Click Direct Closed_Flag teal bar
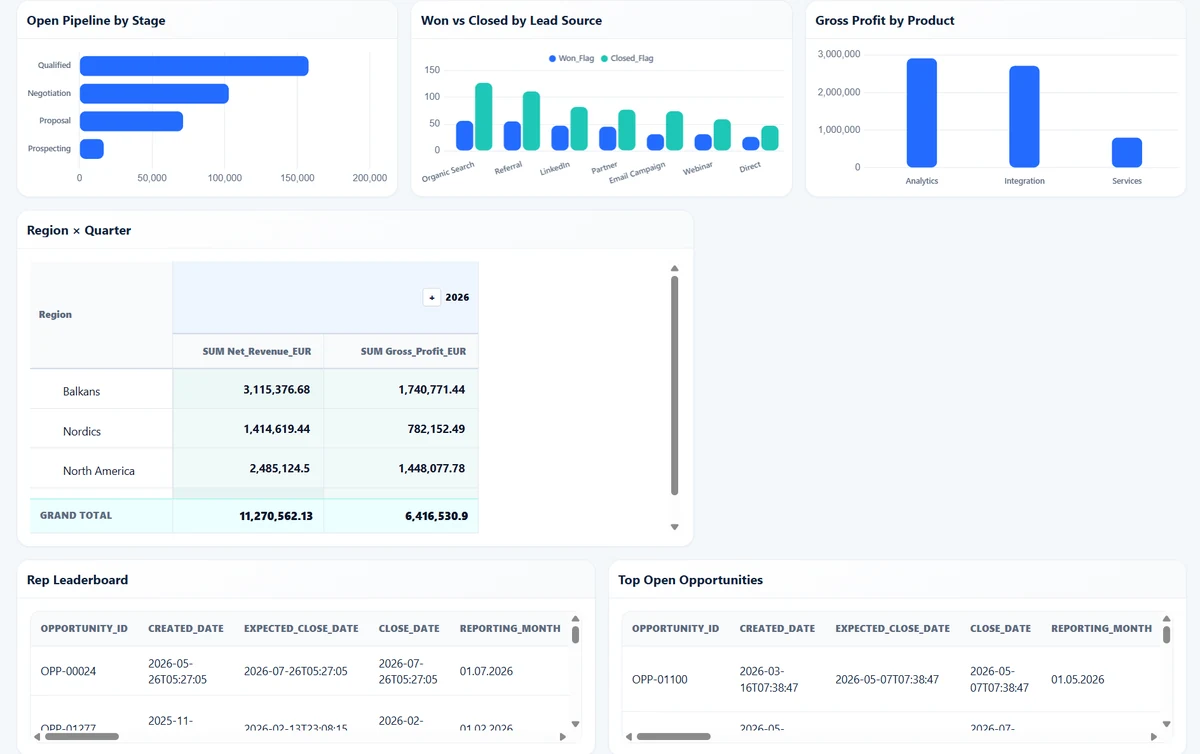The height and width of the screenshot is (754, 1200). 769,138
